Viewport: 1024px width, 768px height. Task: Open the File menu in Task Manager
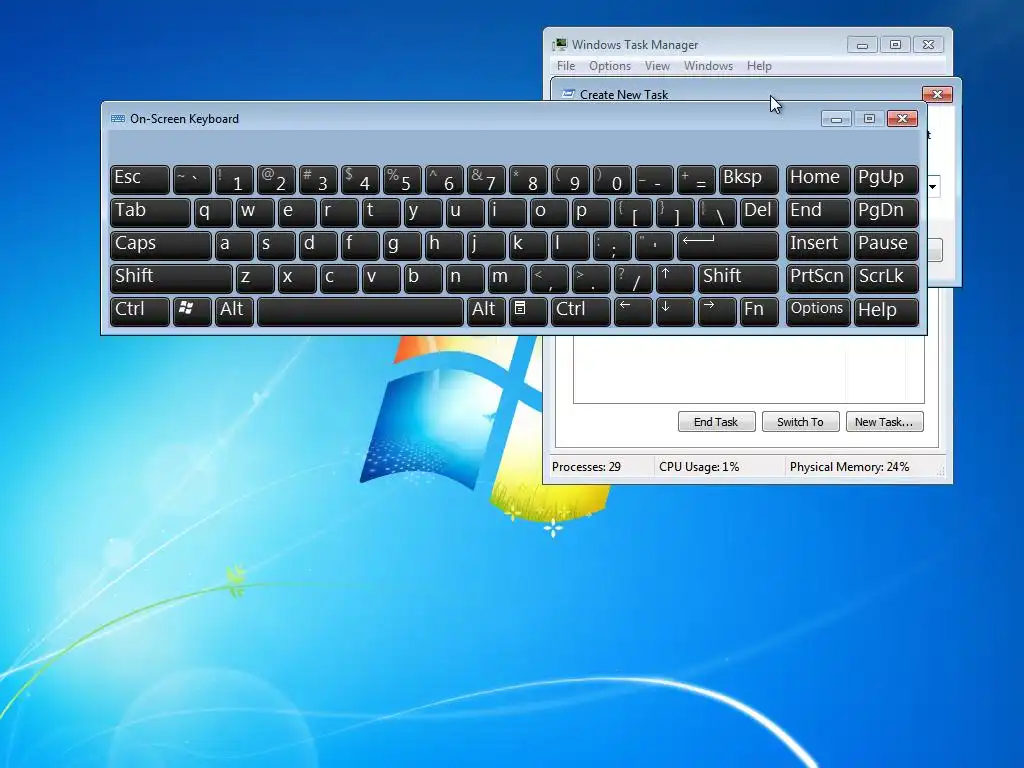tap(566, 66)
